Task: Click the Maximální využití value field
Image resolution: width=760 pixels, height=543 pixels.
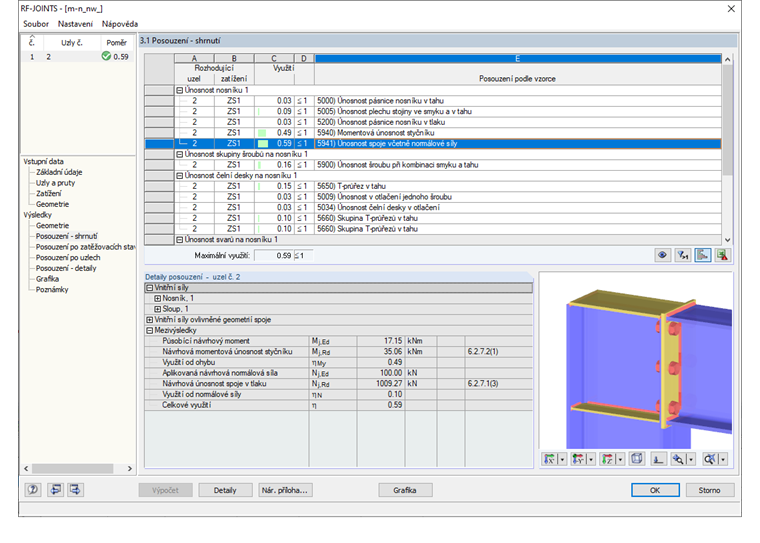Action: click(x=274, y=256)
